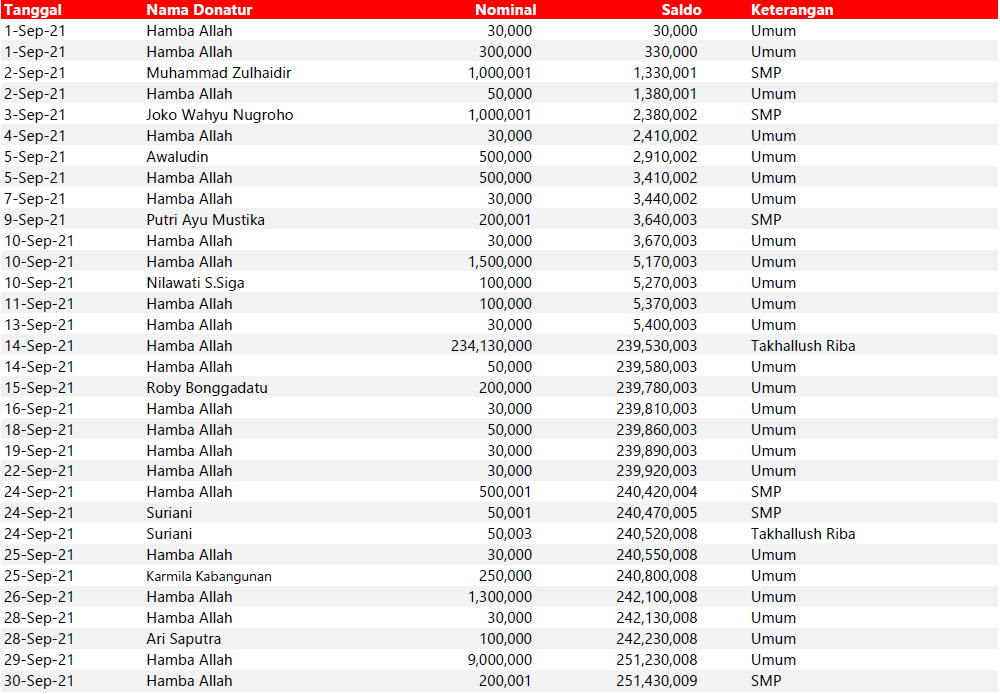Image resolution: width=1000 pixels, height=694 pixels.
Task: Select the Nilawati S.Siga cell
Action: pos(195,283)
